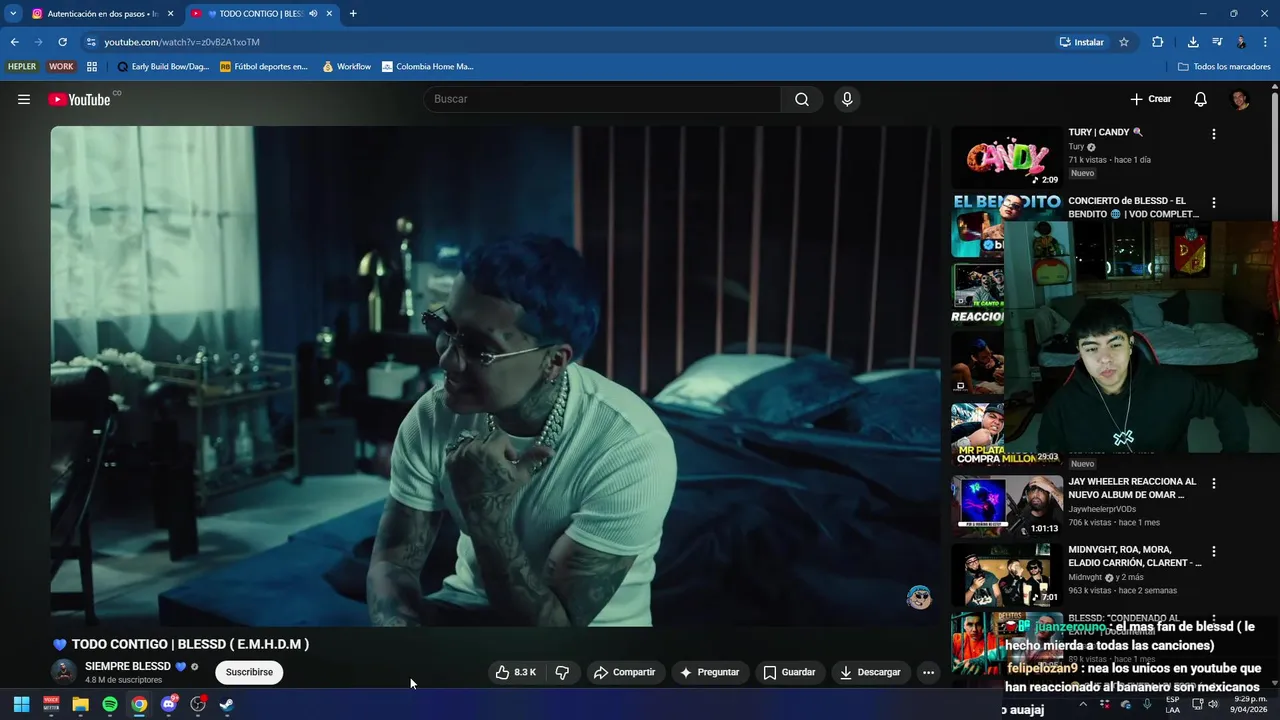Go back in browser history
The height and width of the screenshot is (720, 1280).
click(x=14, y=42)
